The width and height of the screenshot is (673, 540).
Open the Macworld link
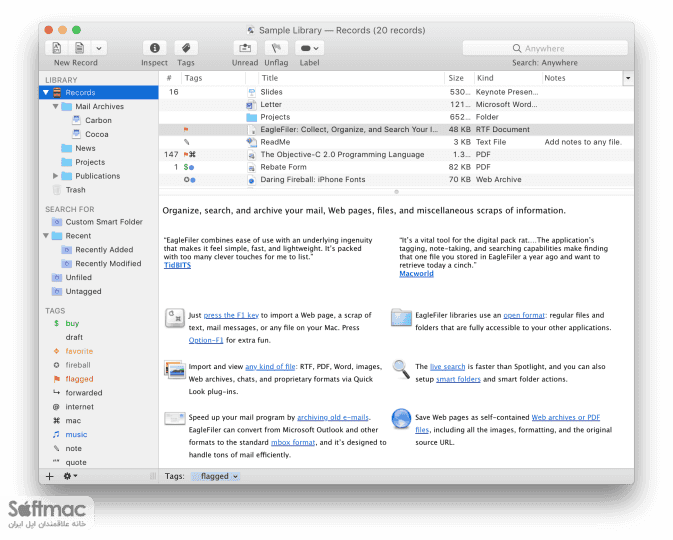[416, 274]
